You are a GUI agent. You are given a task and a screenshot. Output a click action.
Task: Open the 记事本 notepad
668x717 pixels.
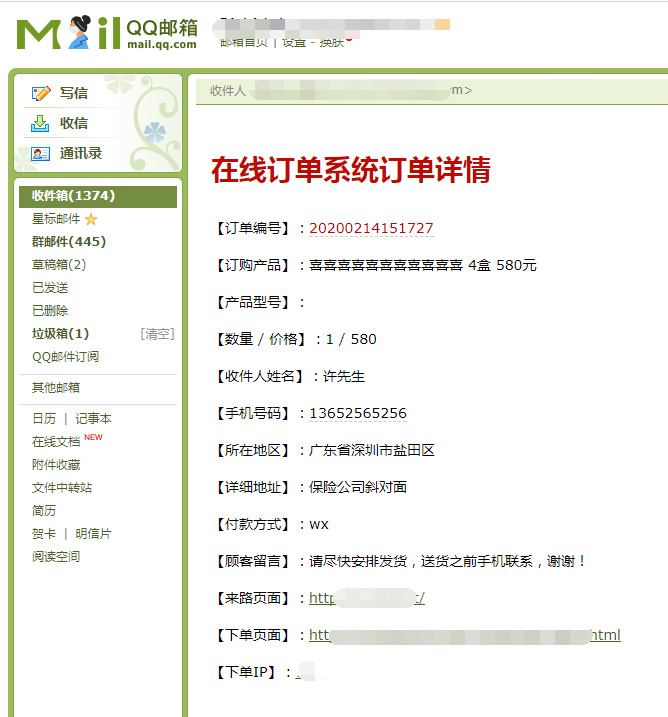[93, 418]
